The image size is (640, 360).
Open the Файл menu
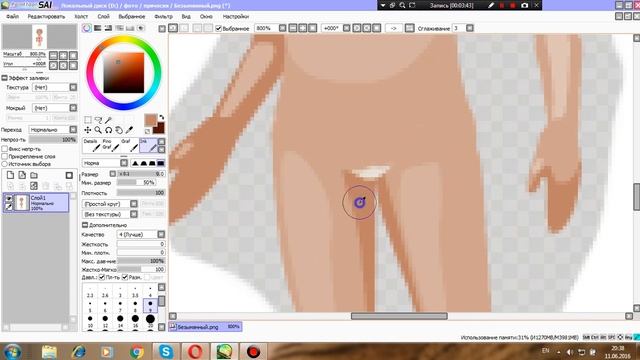13,16
